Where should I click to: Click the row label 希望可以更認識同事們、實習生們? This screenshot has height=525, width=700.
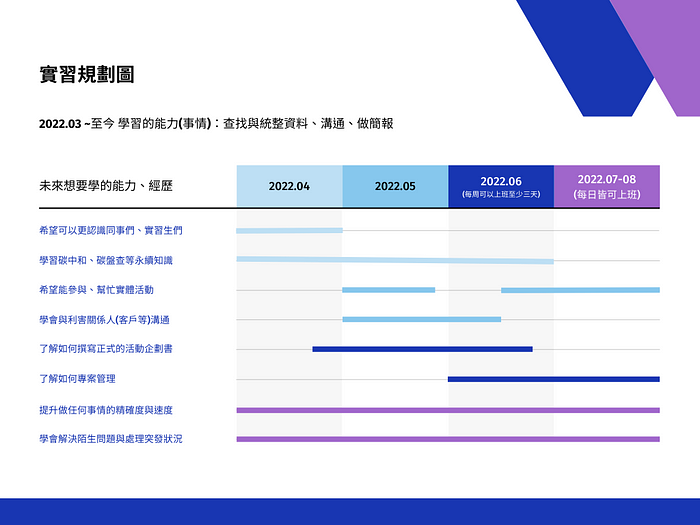111,230
